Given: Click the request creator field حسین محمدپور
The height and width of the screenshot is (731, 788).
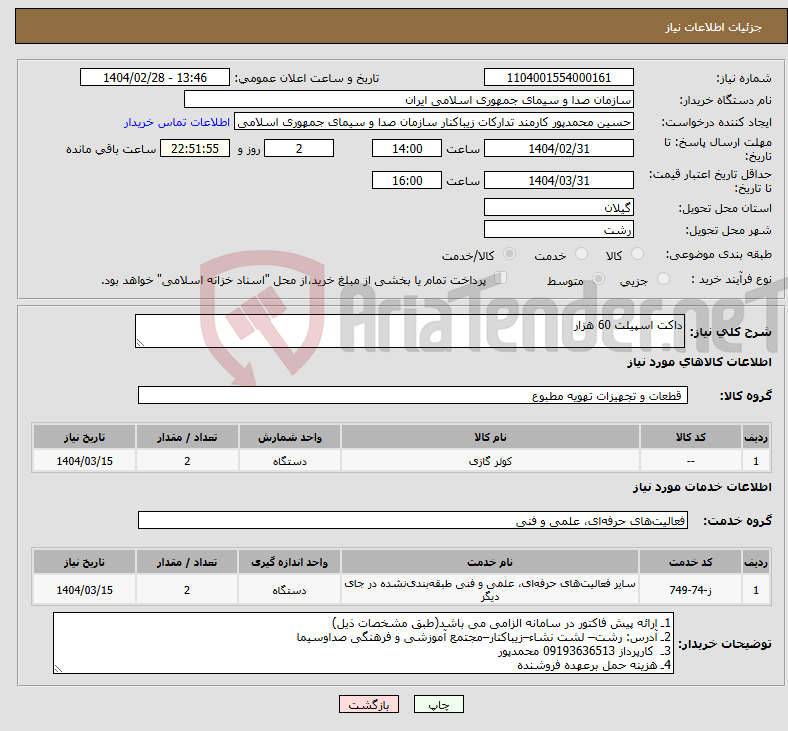Looking at the screenshot, I should 434,122.
